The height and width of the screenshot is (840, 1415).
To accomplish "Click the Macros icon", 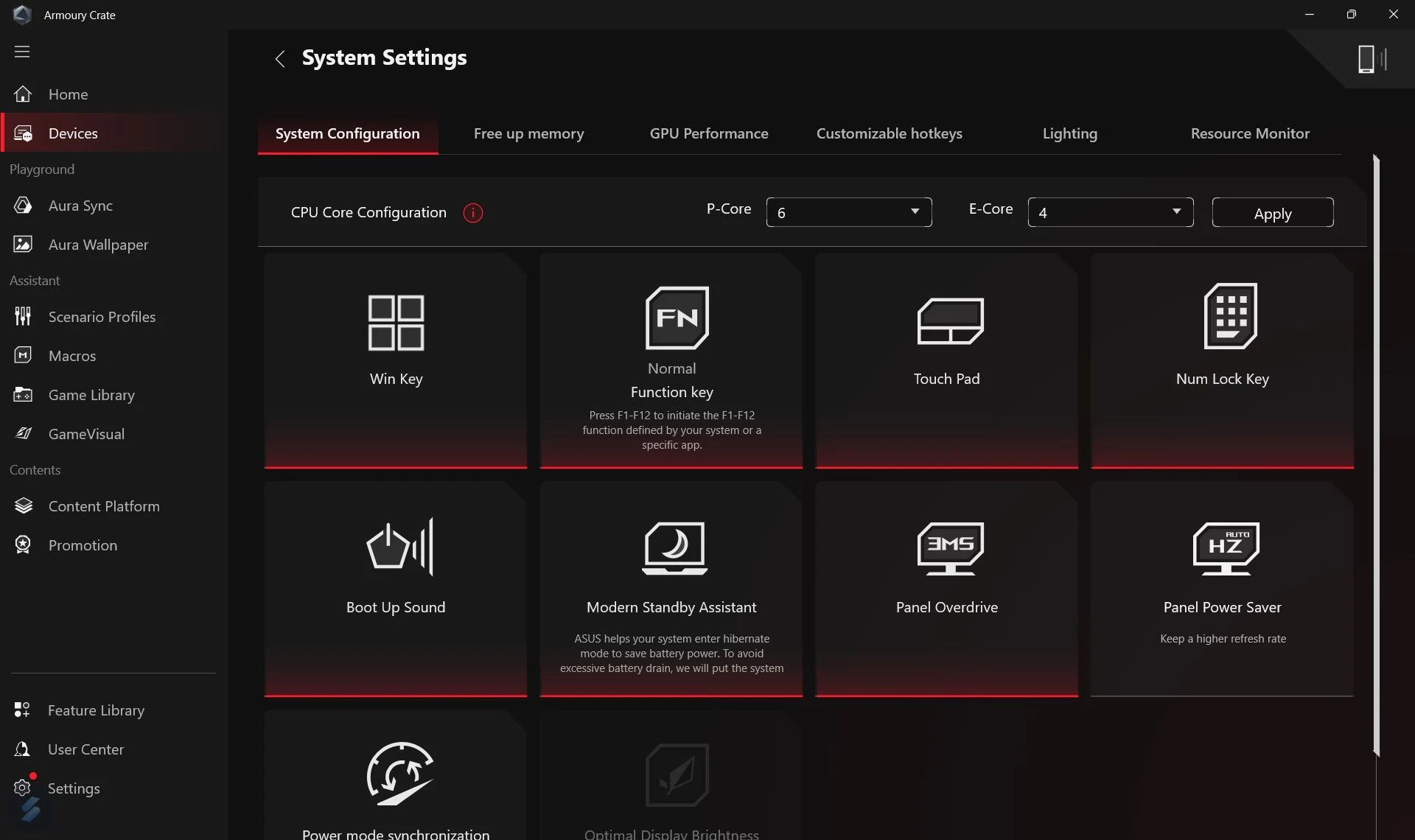I will pyautogui.click(x=23, y=356).
